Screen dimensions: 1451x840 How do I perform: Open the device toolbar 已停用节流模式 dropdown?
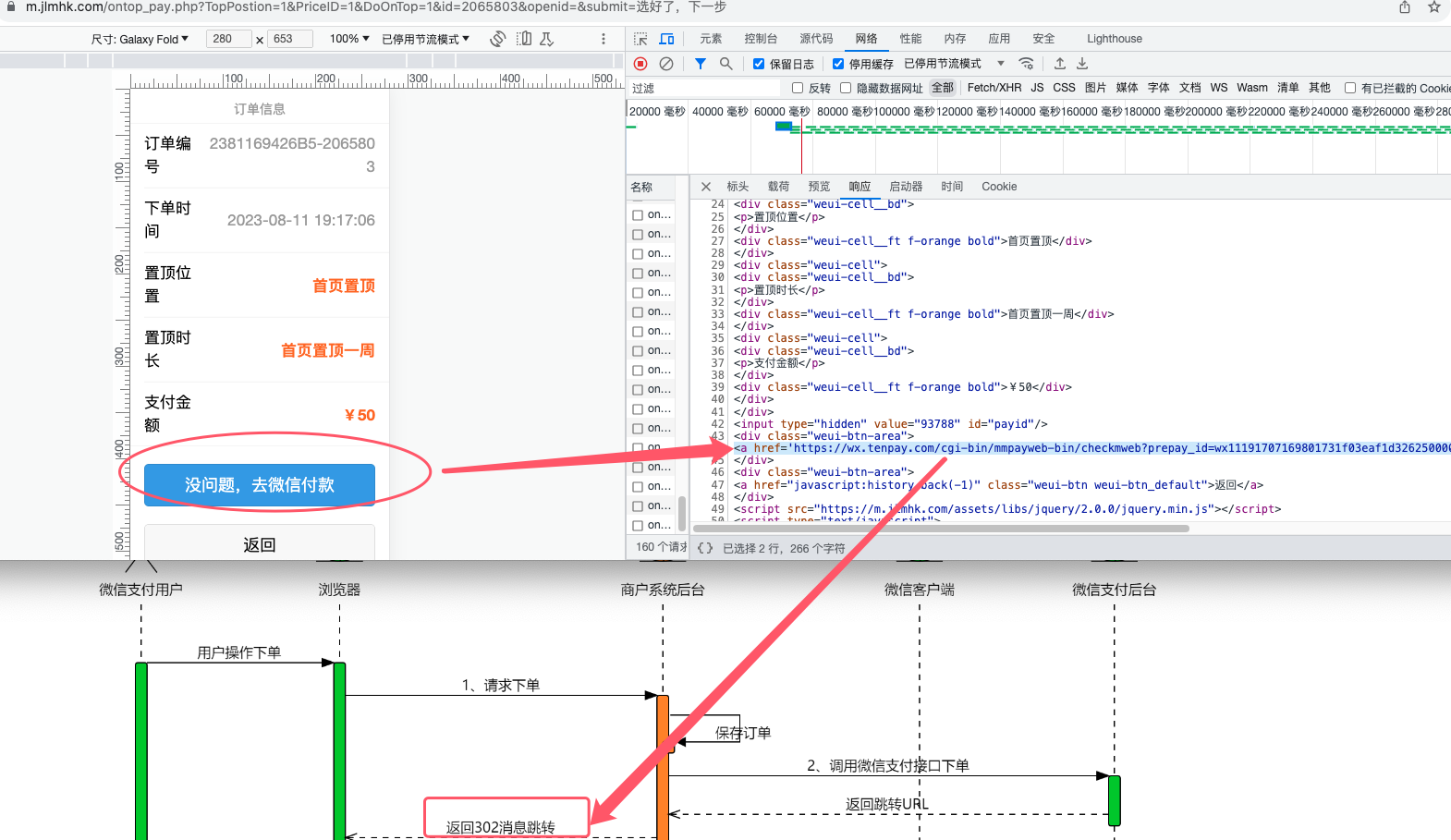[x=426, y=39]
